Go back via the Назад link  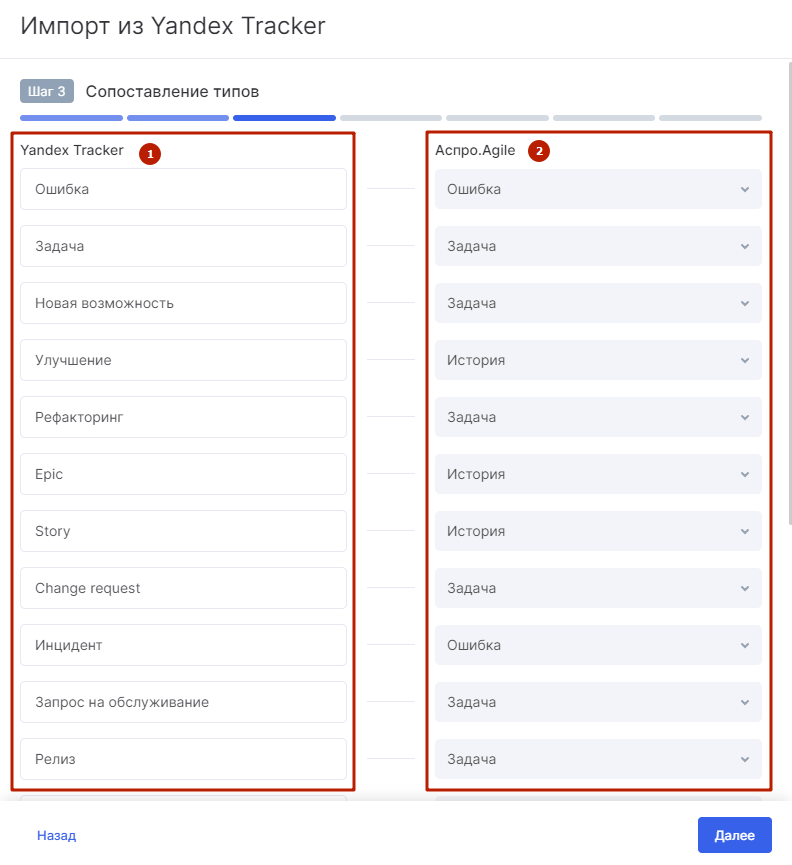pos(56,836)
